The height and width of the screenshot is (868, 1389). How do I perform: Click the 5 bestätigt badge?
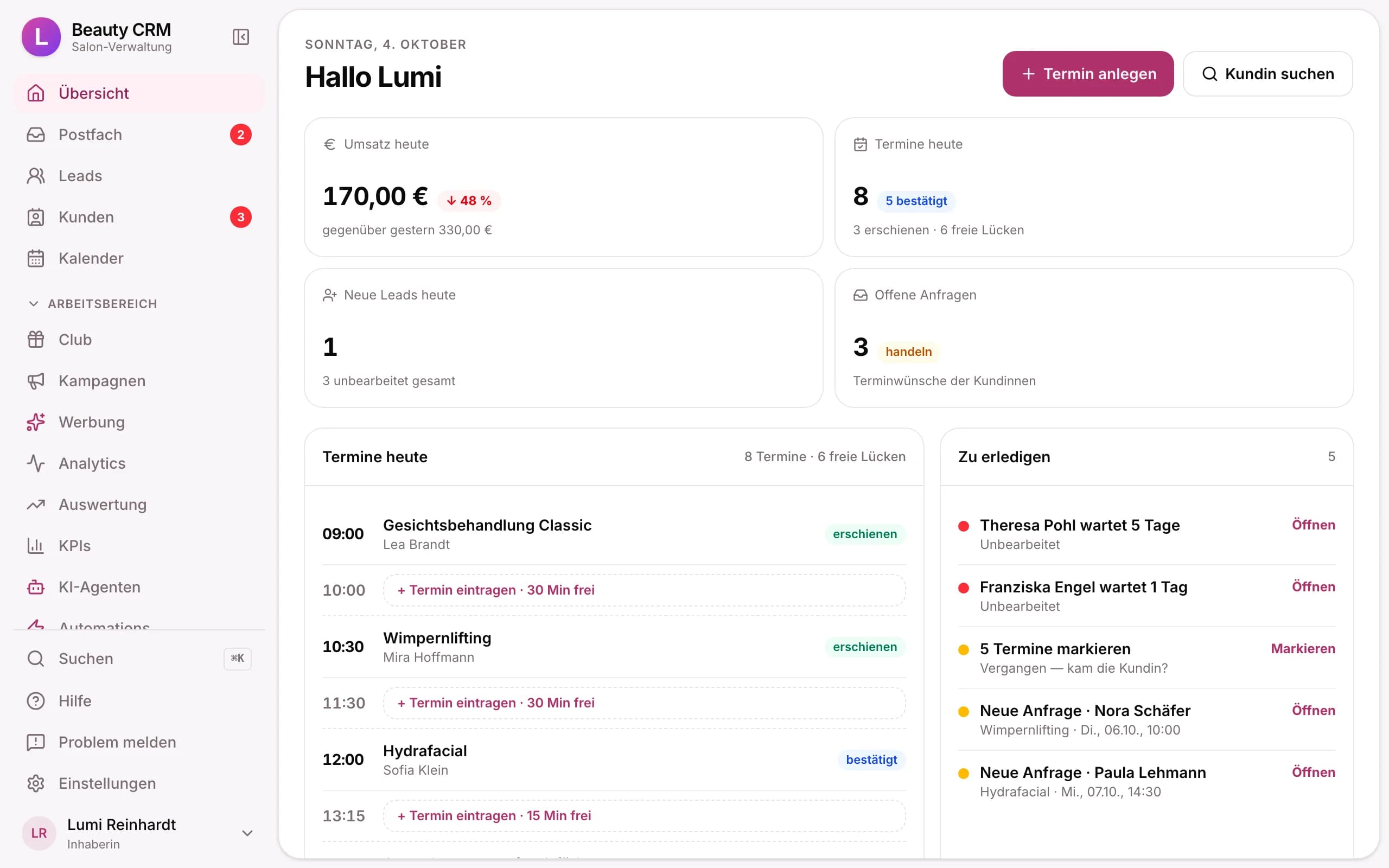pos(916,201)
